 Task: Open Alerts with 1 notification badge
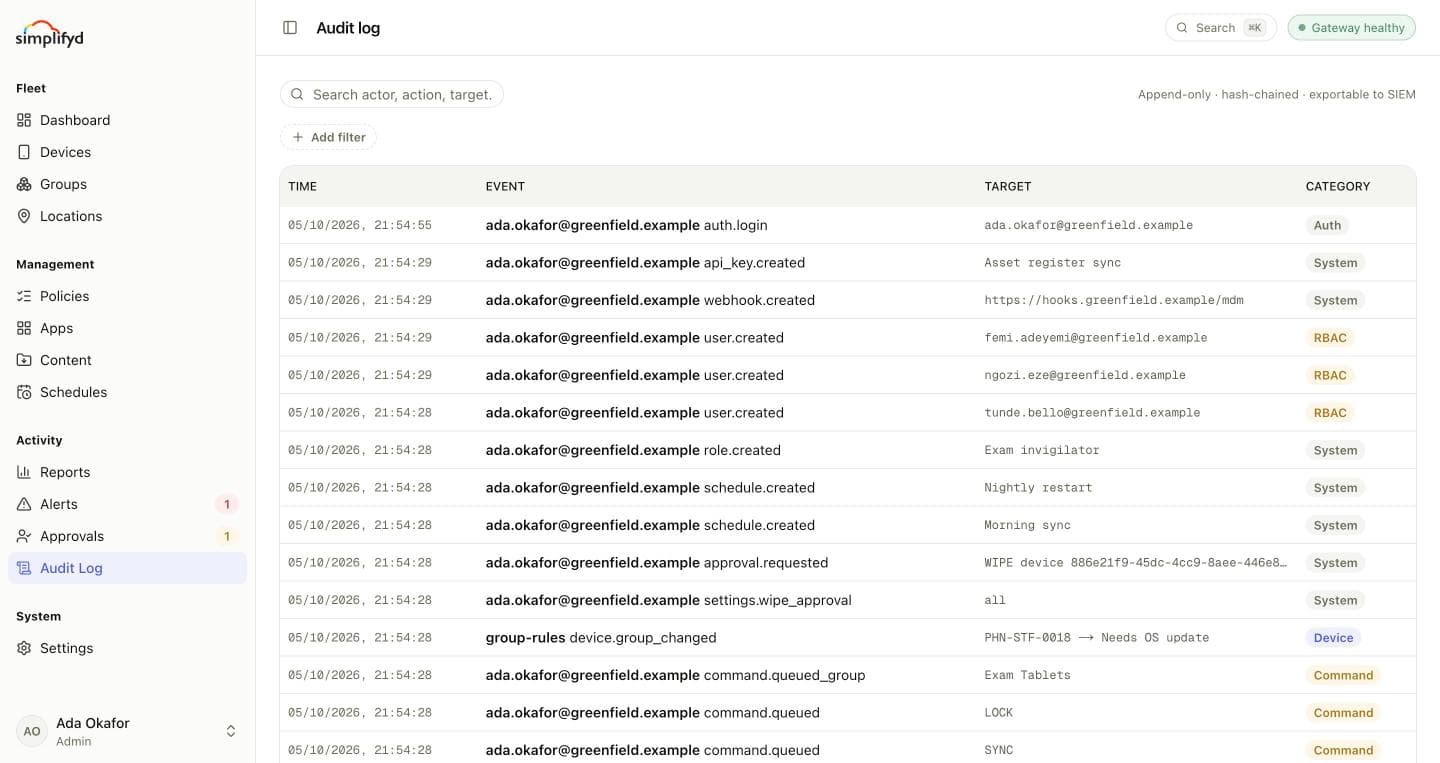pos(127,504)
